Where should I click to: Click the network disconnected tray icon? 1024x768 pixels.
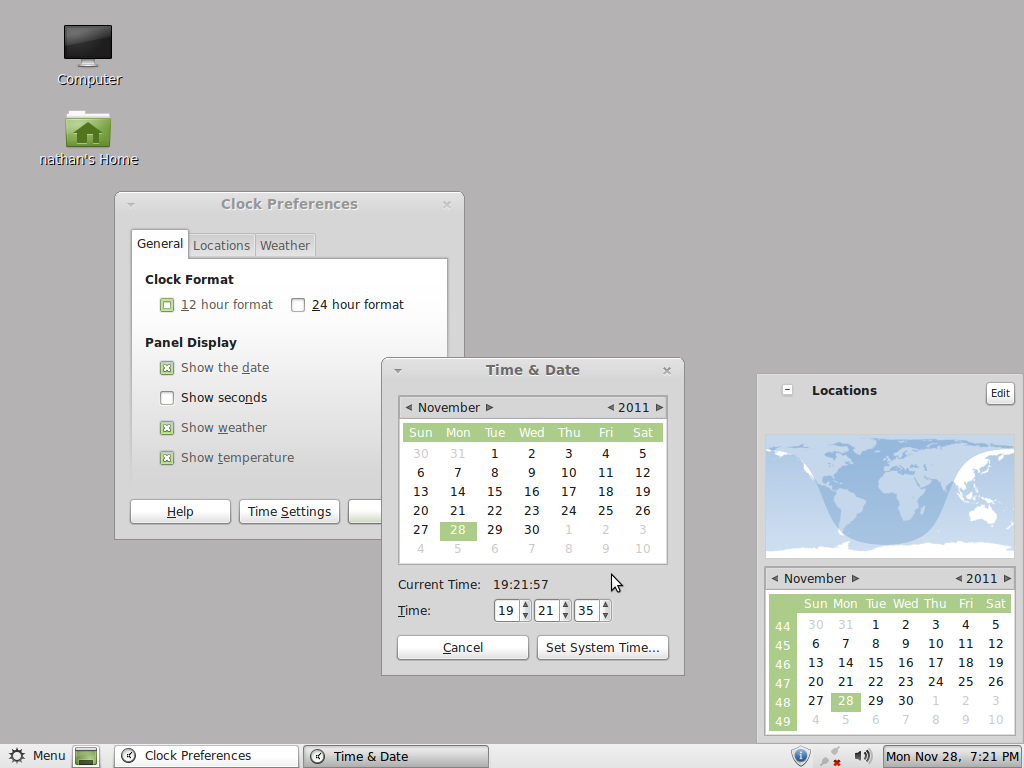tap(830, 757)
